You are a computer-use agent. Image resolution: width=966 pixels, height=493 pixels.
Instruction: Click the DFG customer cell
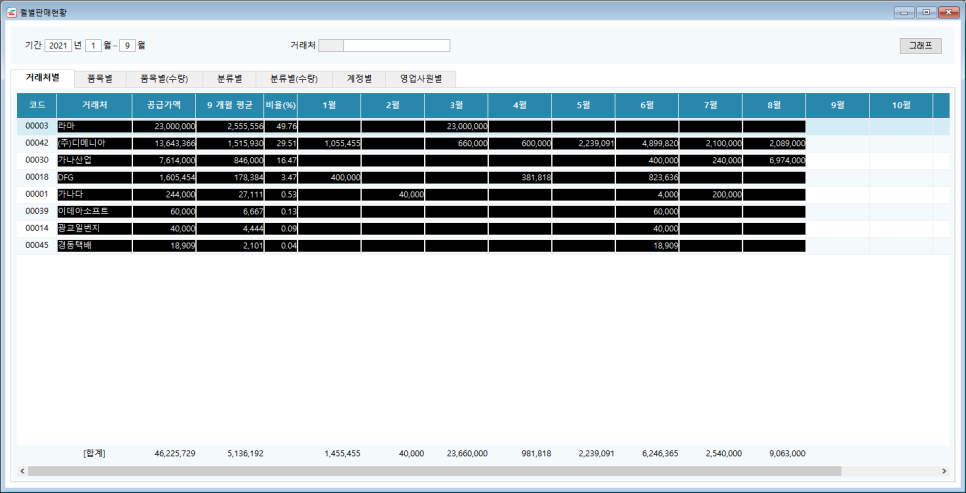point(94,177)
